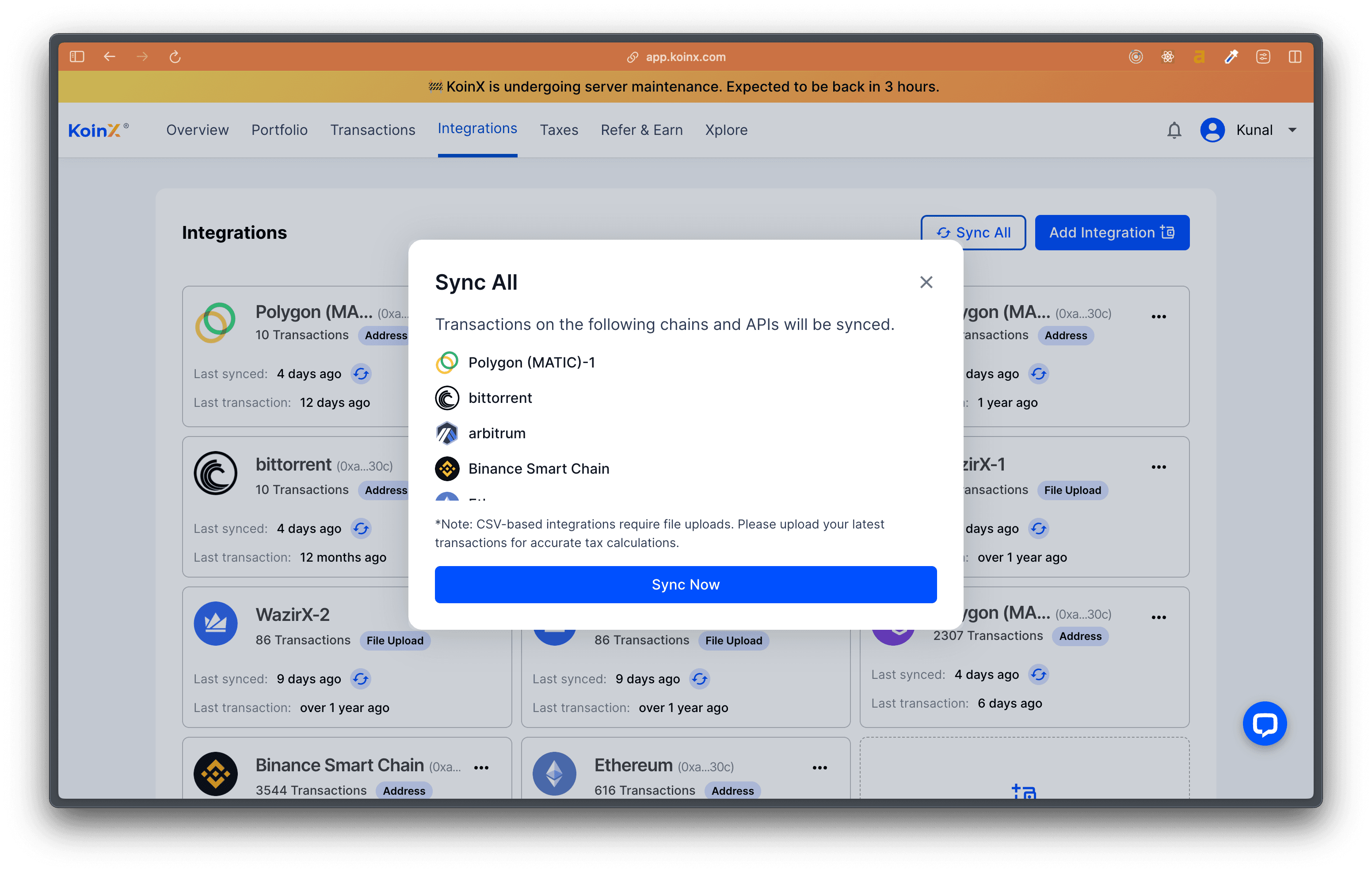Open more options on 2307 Transactions card
The height and width of the screenshot is (873, 1372).
coord(1159,617)
